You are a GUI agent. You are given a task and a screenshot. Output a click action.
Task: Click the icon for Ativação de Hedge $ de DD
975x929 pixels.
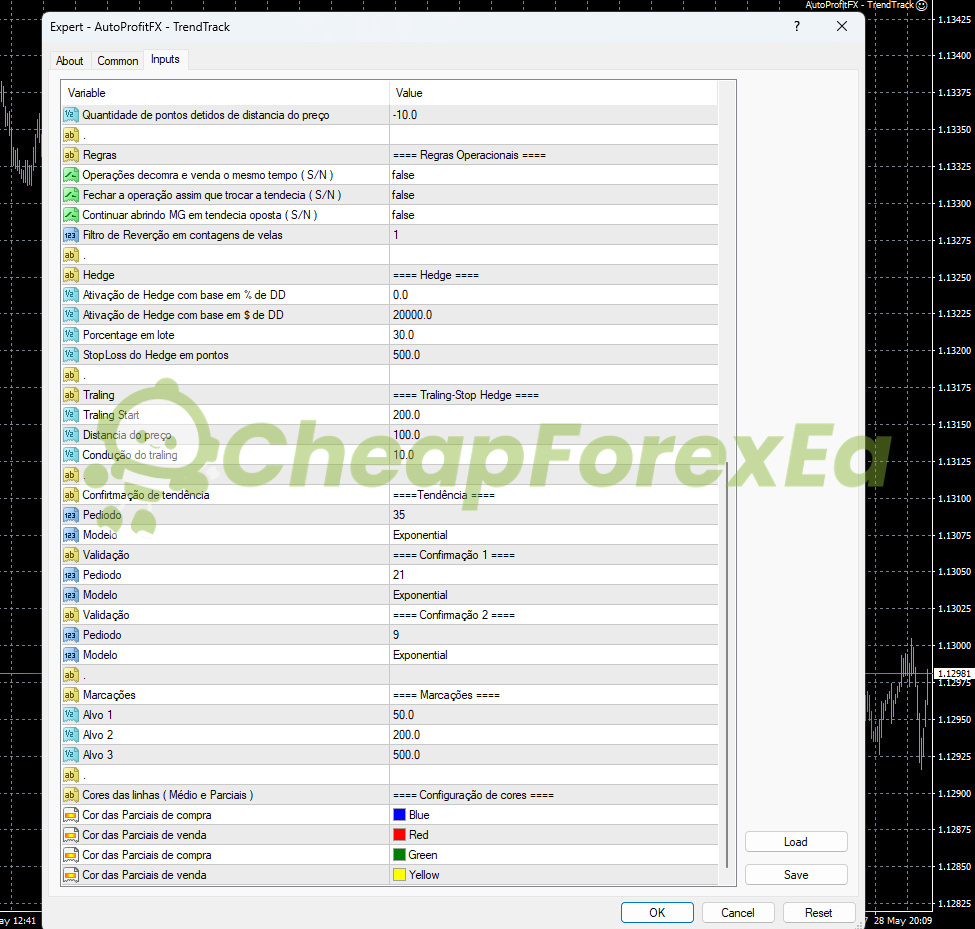(x=71, y=315)
